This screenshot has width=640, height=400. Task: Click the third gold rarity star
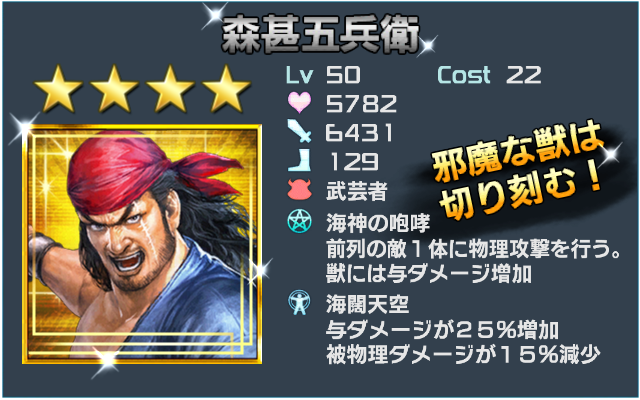click(x=171, y=89)
